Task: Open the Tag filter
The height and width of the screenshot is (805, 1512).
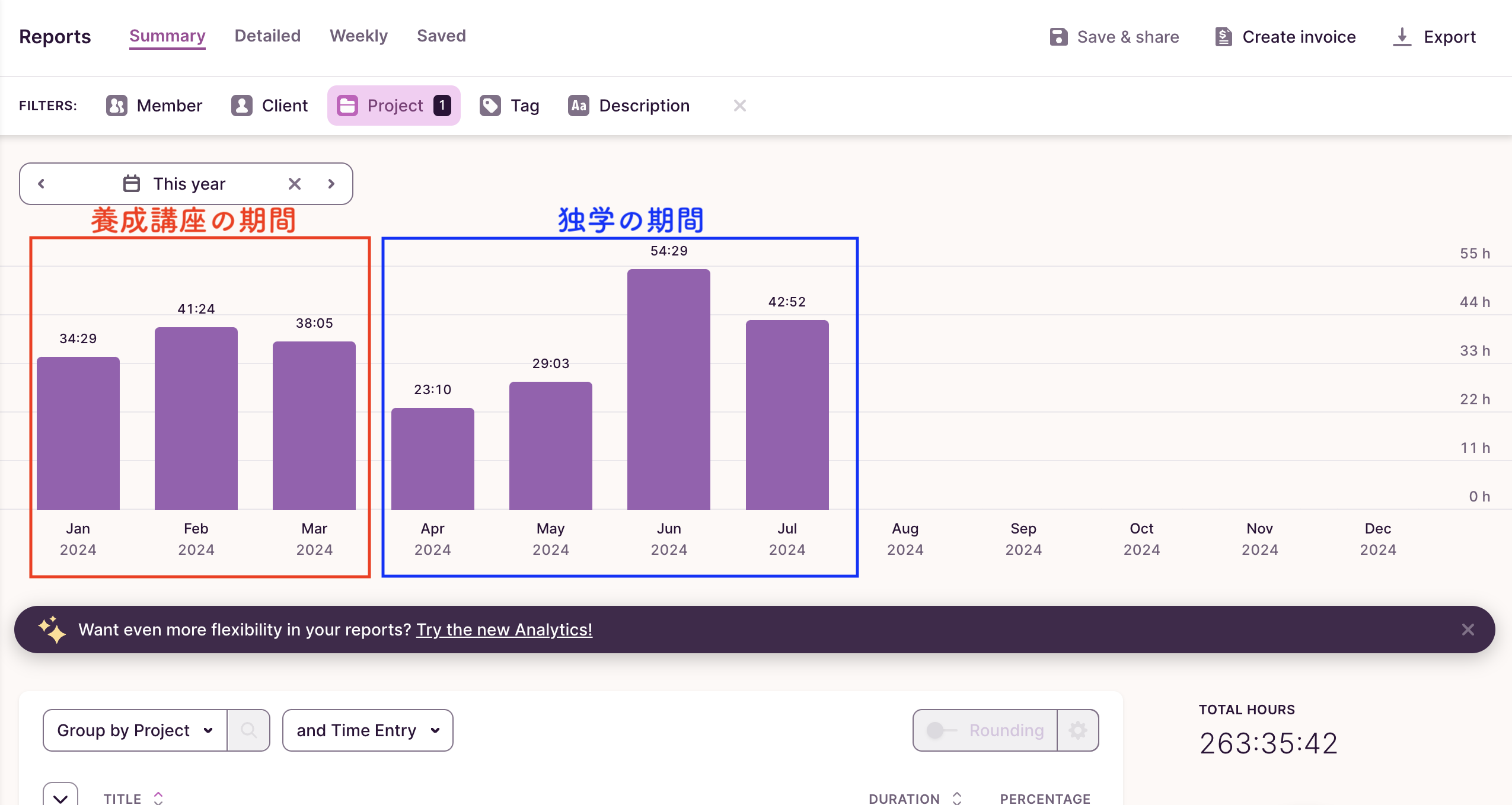Action: coord(509,106)
